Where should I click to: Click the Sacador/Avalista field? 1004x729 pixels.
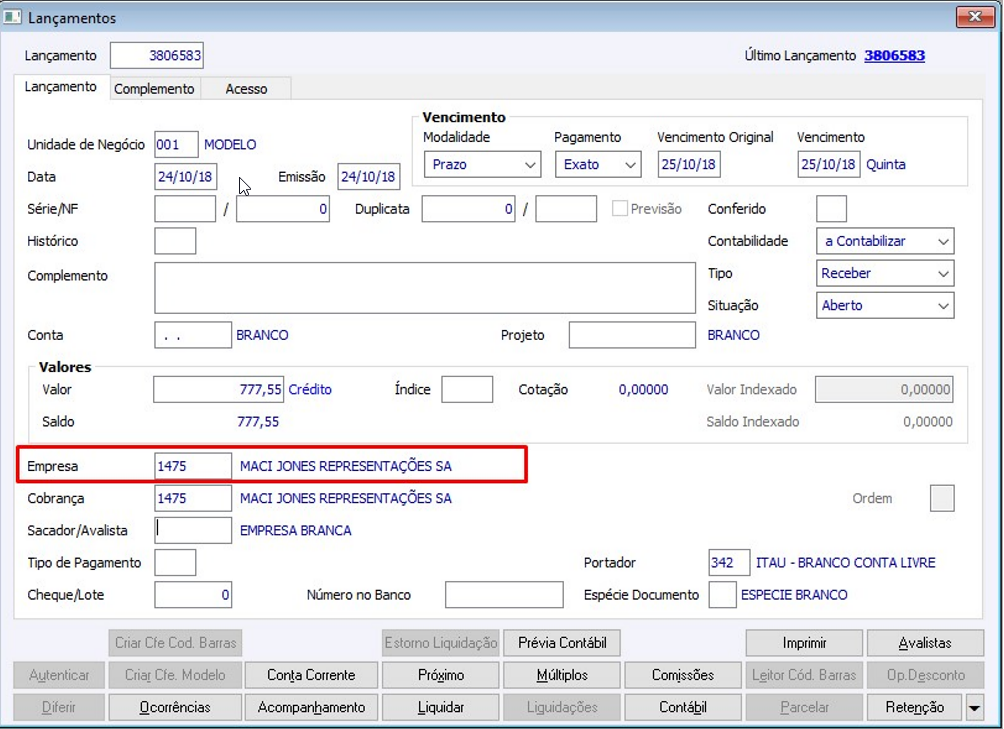(x=193, y=531)
